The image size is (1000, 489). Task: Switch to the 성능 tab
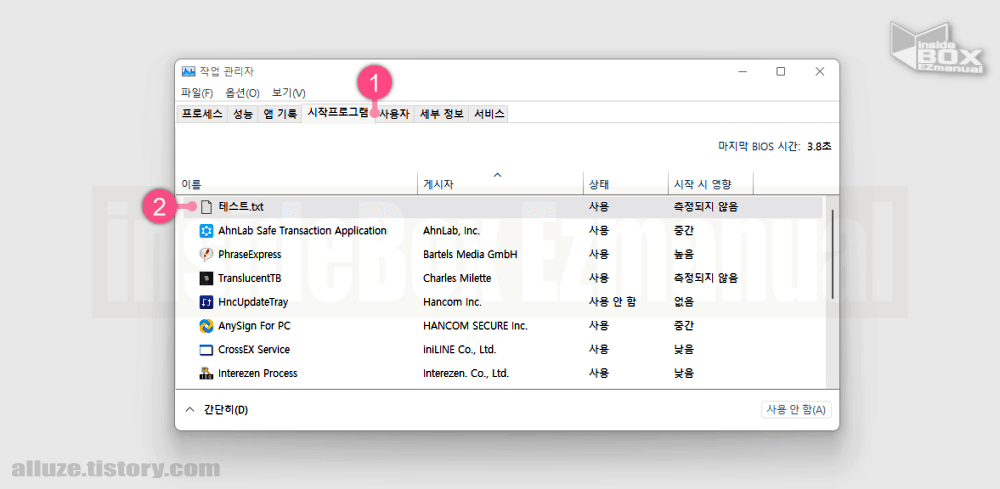(242, 114)
